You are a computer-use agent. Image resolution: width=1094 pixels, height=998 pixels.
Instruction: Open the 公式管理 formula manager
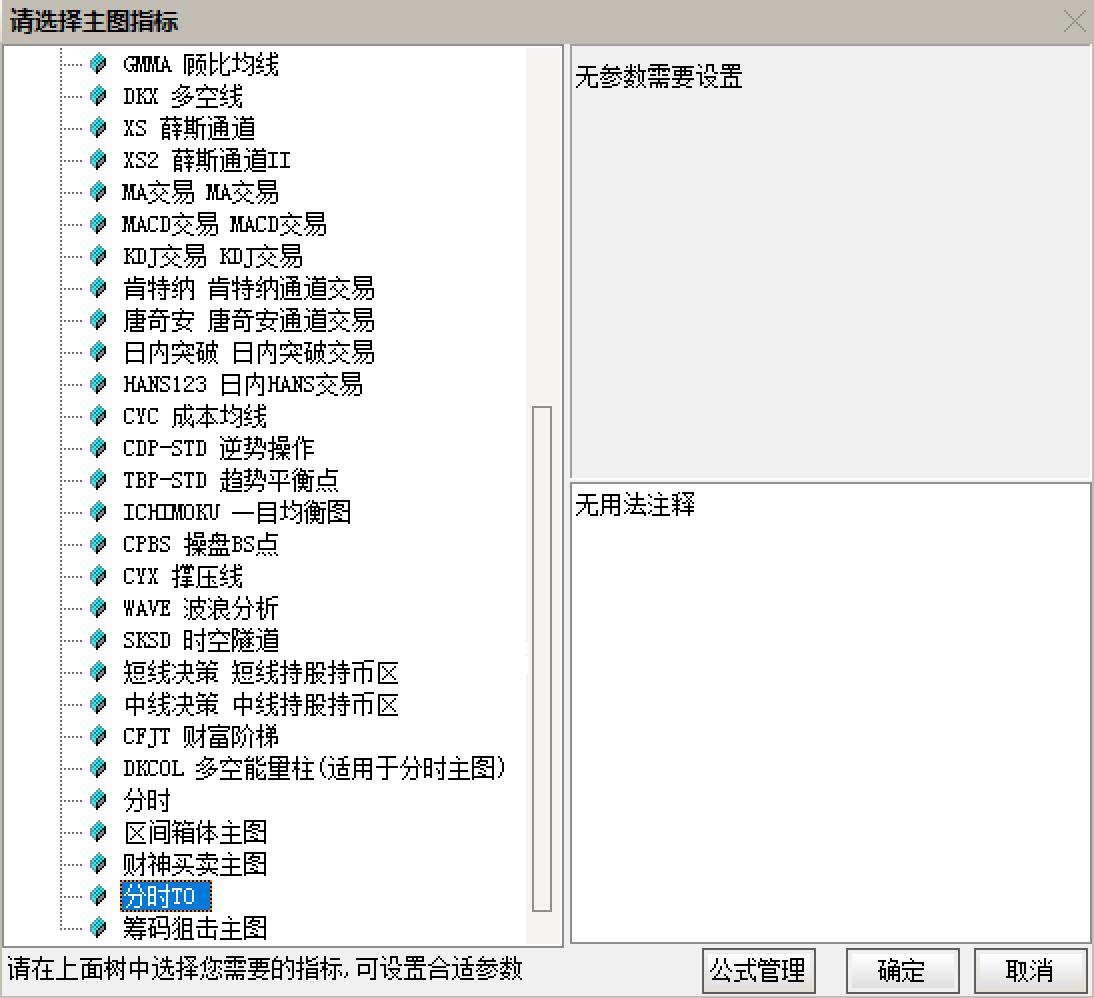tap(757, 970)
